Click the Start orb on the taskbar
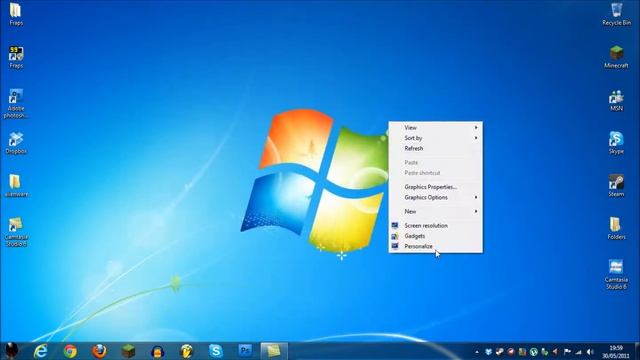Screen dimensions: 640x360 pyautogui.click(x=11, y=351)
